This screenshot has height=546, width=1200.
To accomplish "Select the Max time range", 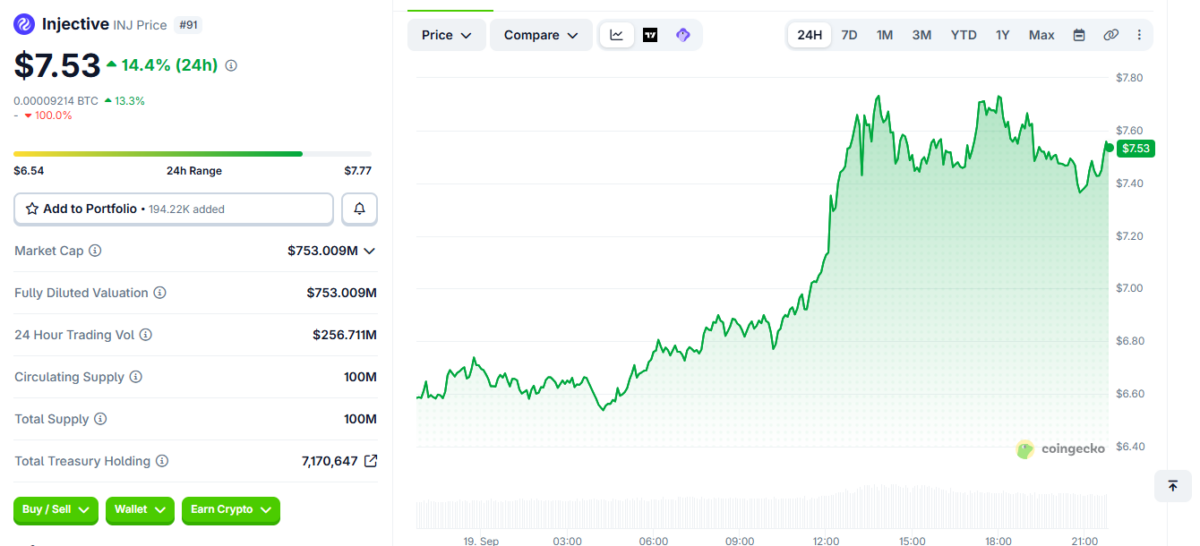I will tap(1042, 35).
